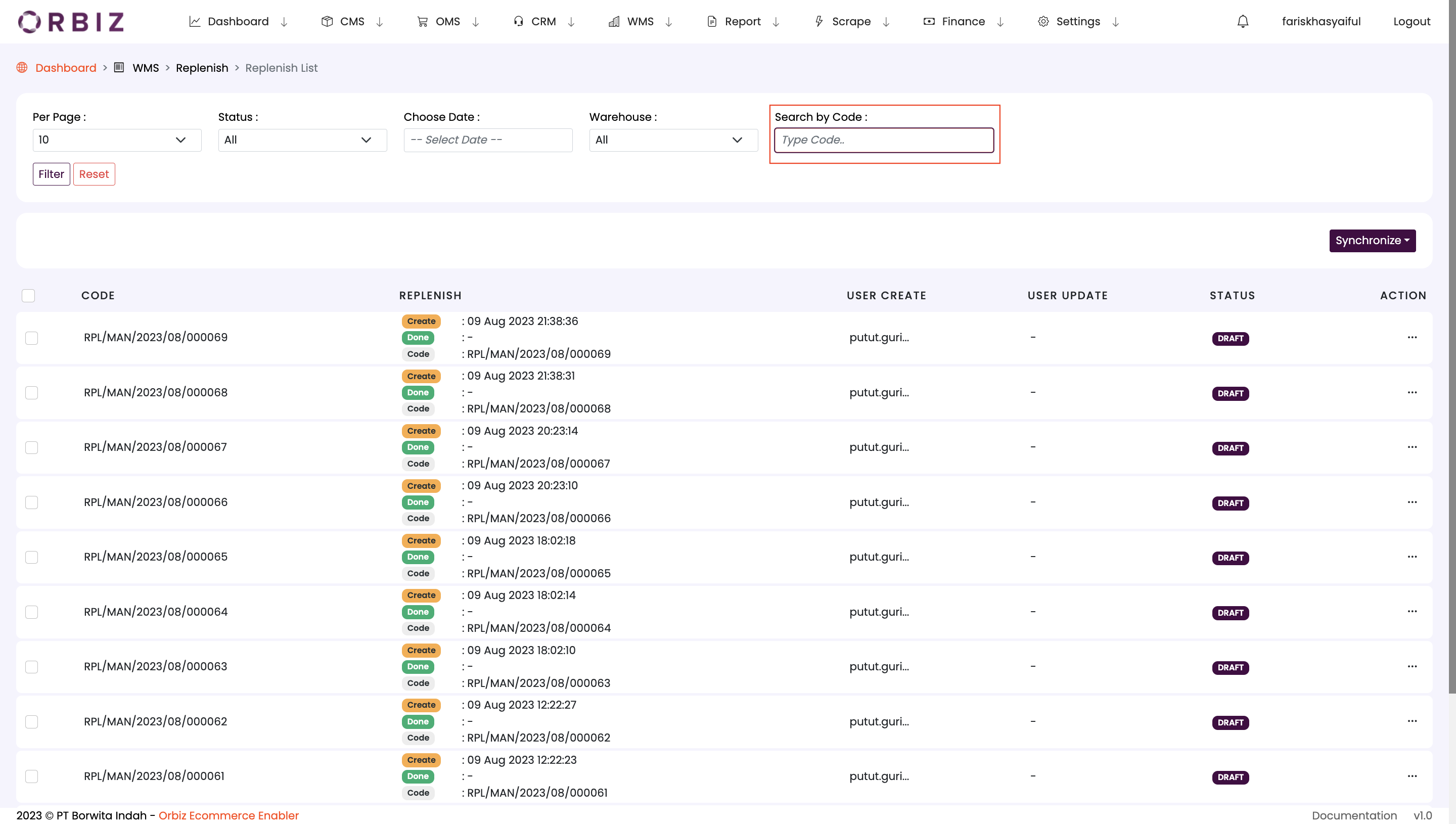Screen dimensions: 1456x824
Task: Click Logout
Action: coord(1412,22)
